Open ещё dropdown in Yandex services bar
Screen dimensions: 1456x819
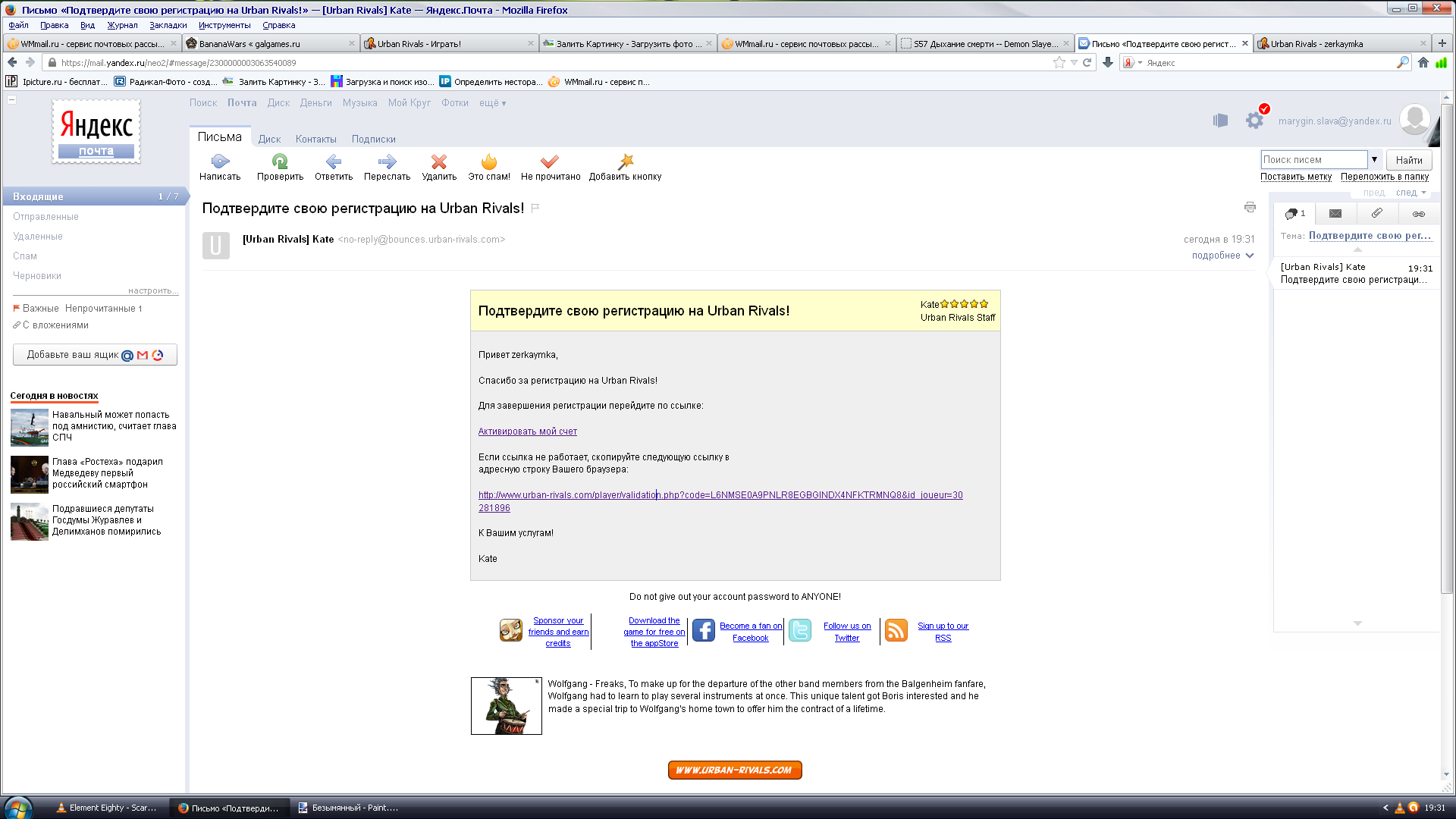(x=492, y=103)
